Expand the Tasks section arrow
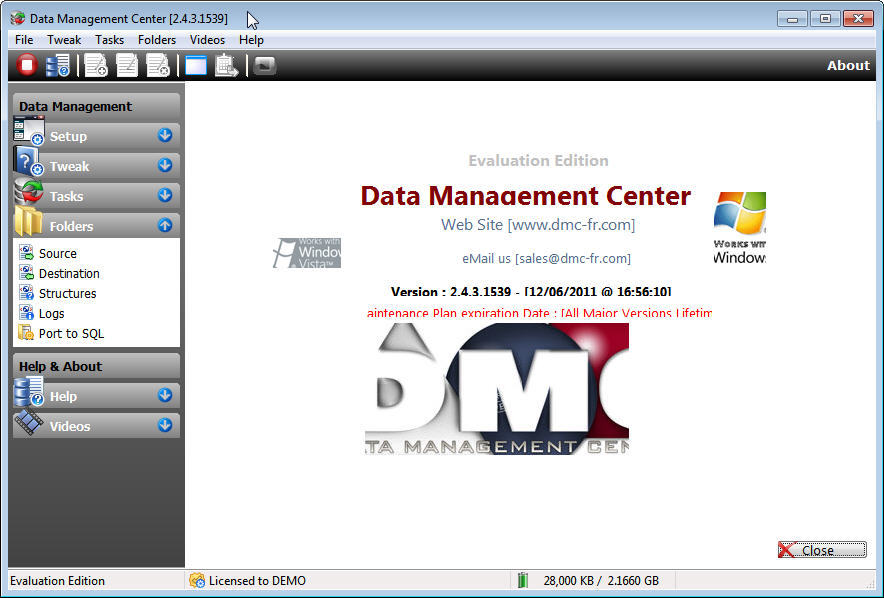Viewport: 884px width, 598px height. coord(165,195)
